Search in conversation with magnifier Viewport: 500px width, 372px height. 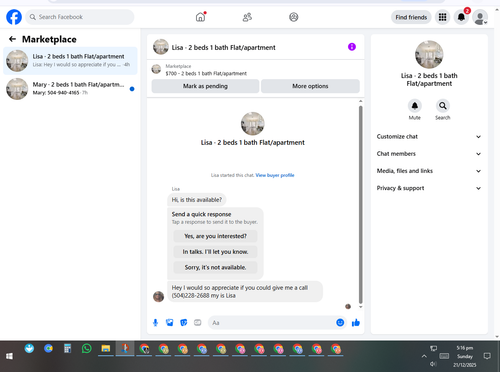pyautogui.click(x=443, y=106)
